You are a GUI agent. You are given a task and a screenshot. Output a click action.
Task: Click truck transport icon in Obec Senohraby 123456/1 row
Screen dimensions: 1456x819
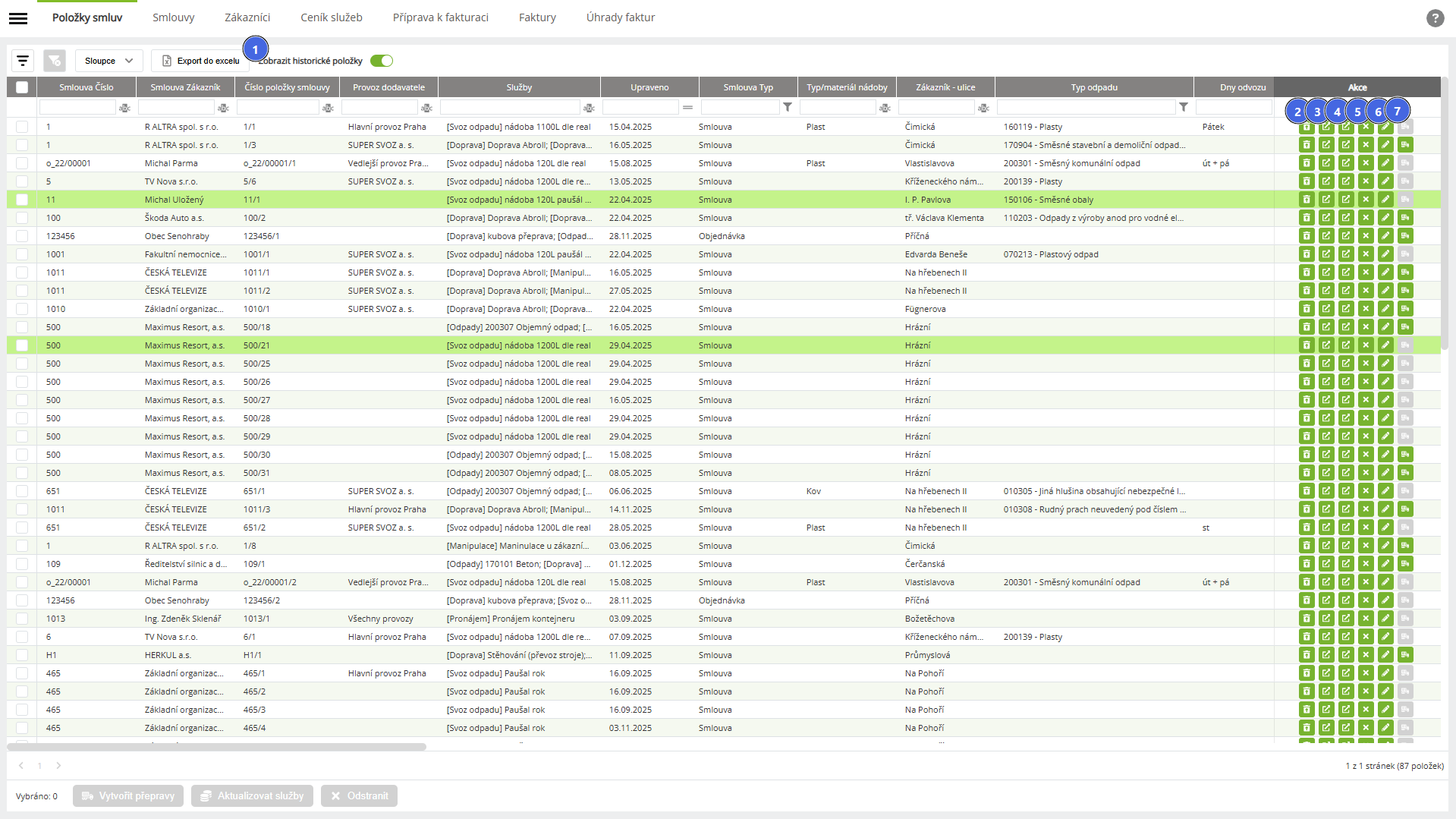(1405, 236)
